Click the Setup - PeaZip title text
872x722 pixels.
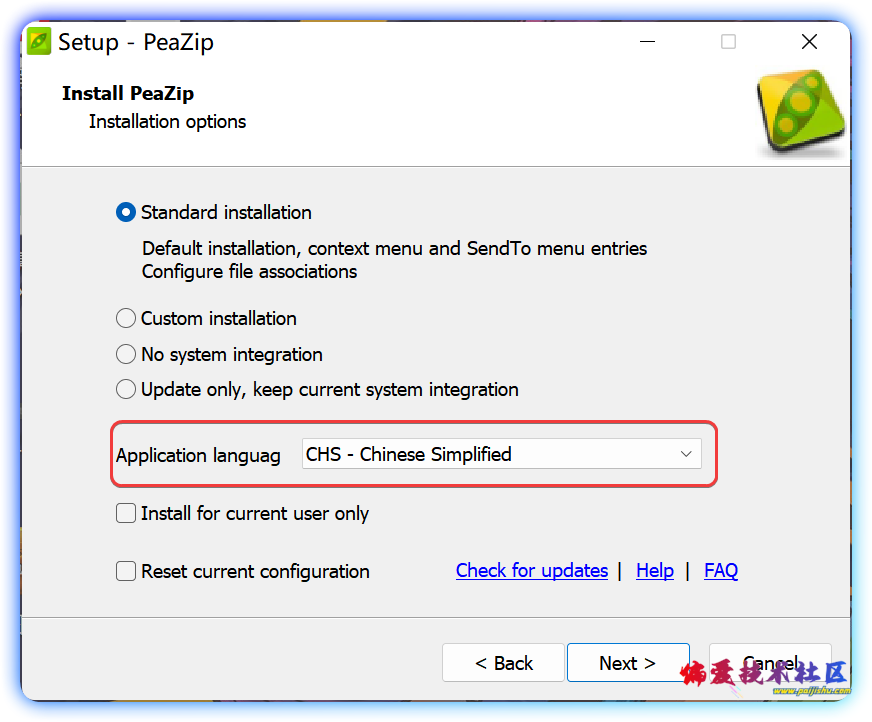click(136, 42)
